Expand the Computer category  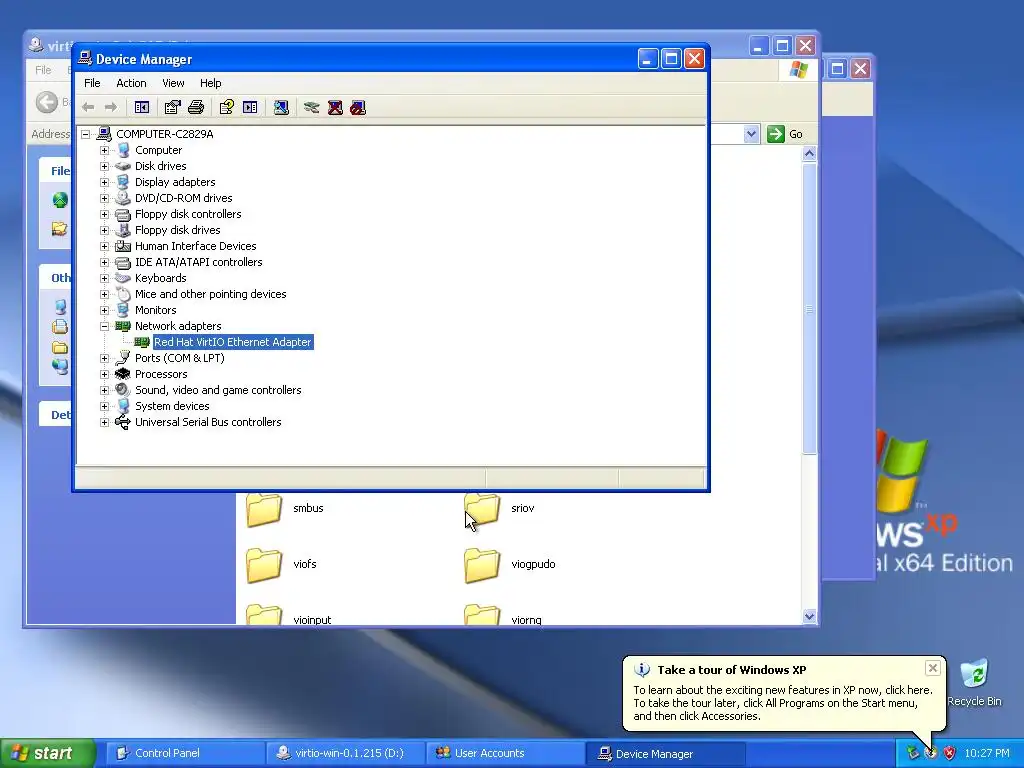pyautogui.click(x=104, y=150)
